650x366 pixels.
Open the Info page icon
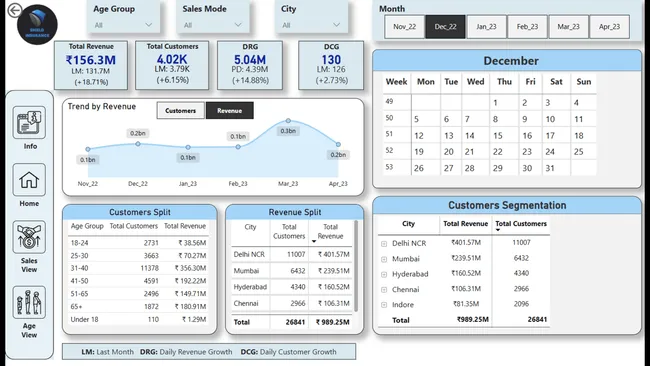pyautogui.click(x=29, y=122)
